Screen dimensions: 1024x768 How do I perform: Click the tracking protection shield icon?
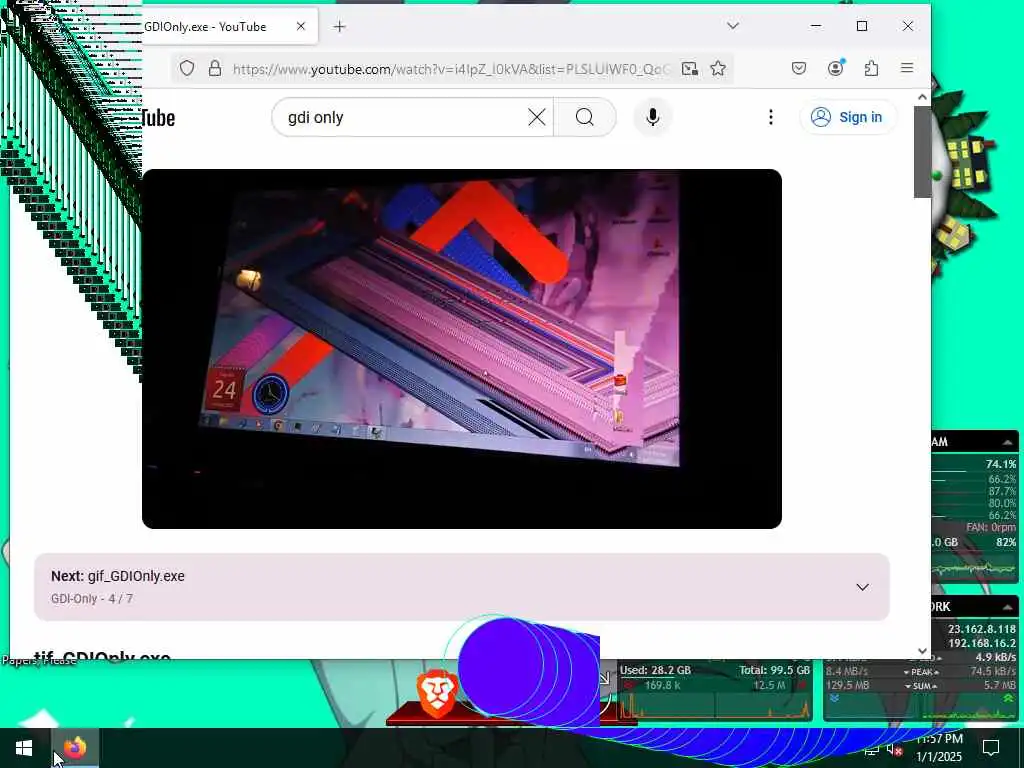pos(187,69)
